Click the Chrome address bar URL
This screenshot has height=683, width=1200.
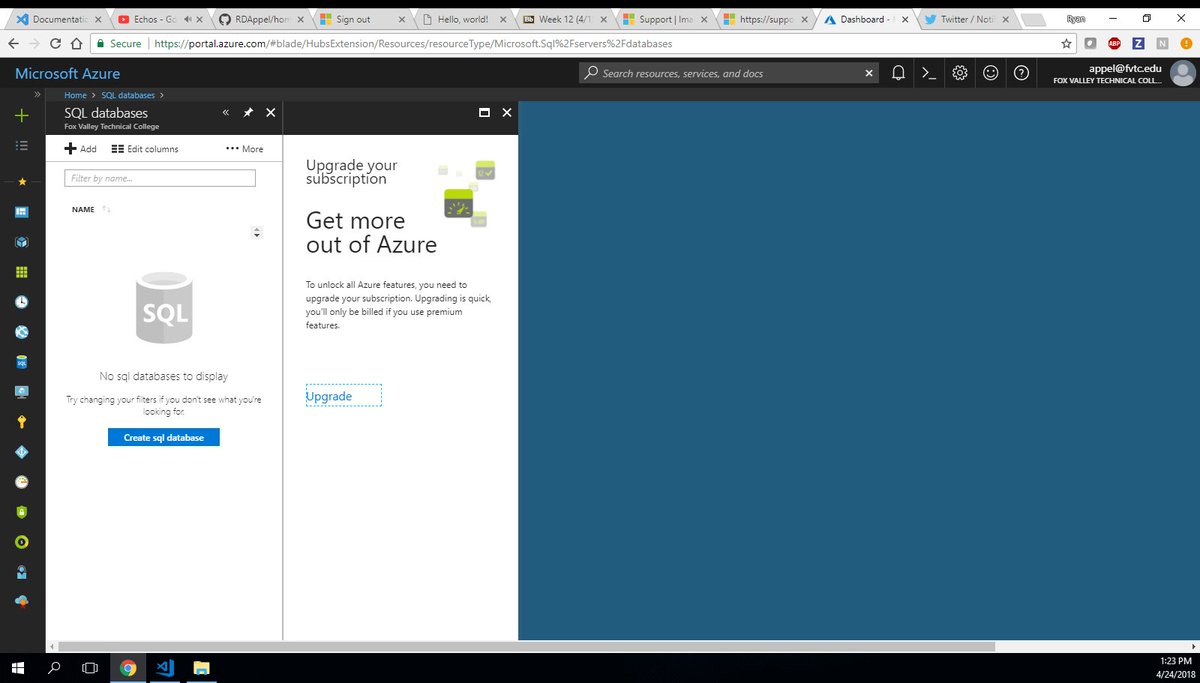click(x=413, y=44)
